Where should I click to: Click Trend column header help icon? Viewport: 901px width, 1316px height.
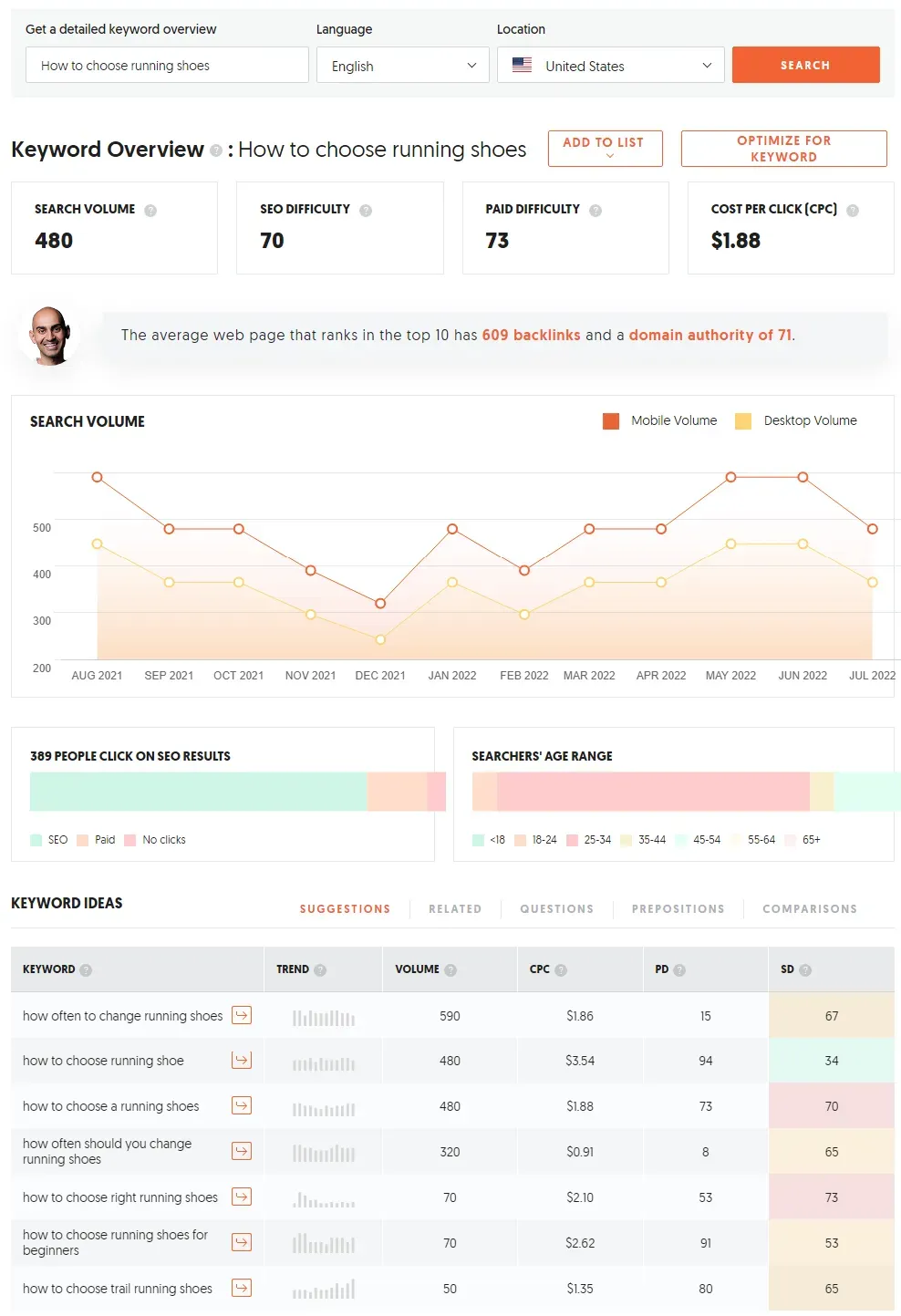point(320,970)
